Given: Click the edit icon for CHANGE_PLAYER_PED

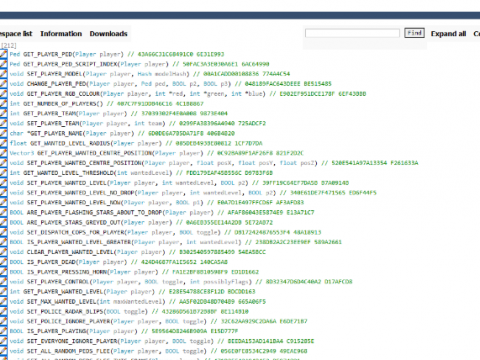Looking at the screenshot, I should click(3, 84).
